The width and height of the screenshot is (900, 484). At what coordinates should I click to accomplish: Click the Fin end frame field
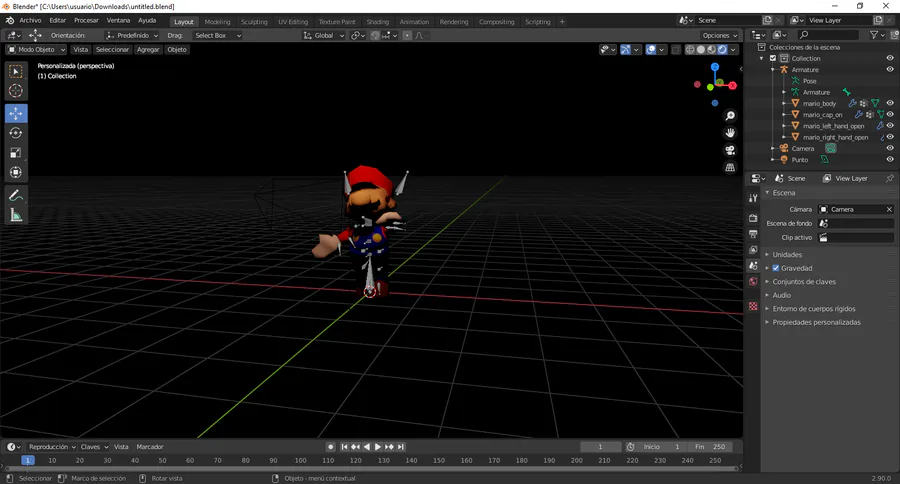pos(709,447)
